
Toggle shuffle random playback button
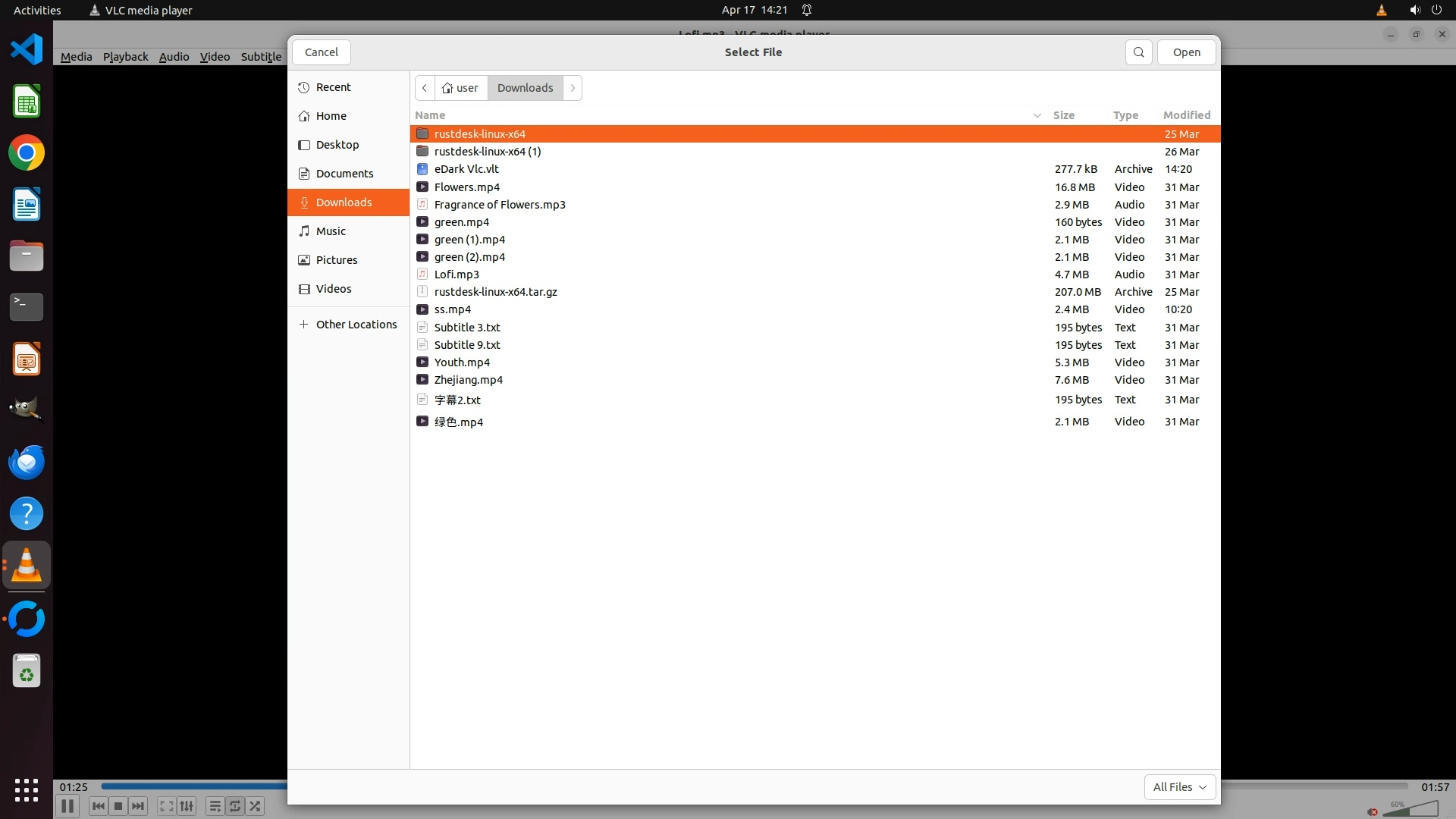click(256, 806)
